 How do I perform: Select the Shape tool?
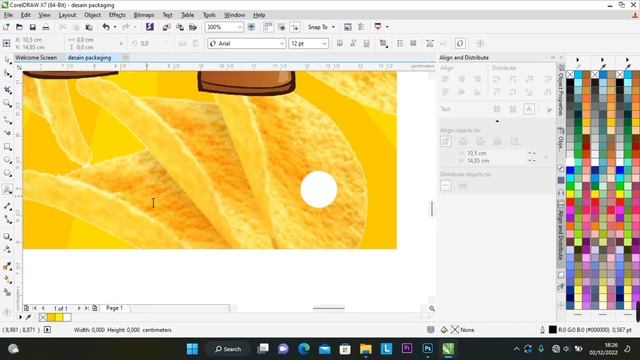point(7,74)
